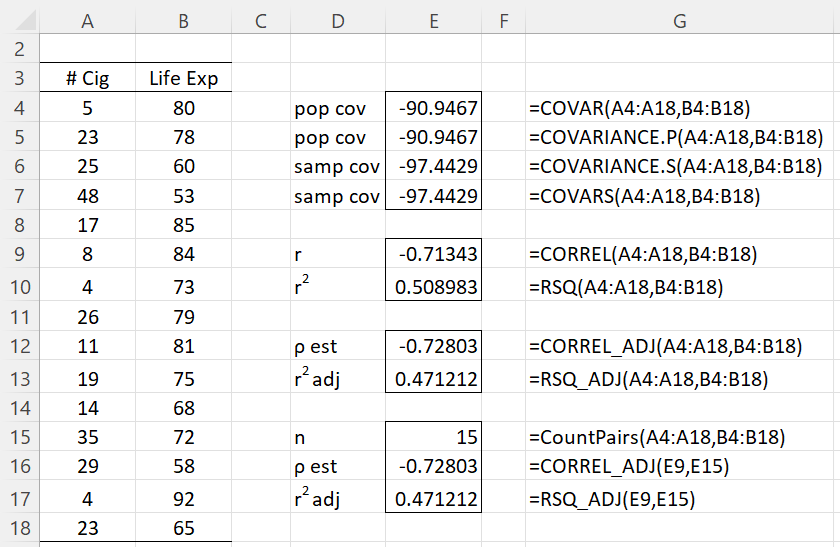Select column A header
This screenshot has width=840, height=547.
coord(87,21)
